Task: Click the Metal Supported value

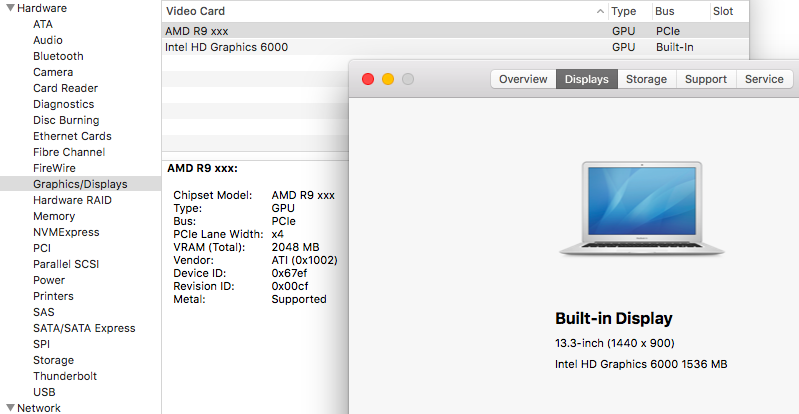Action: [x=299, y=299]
